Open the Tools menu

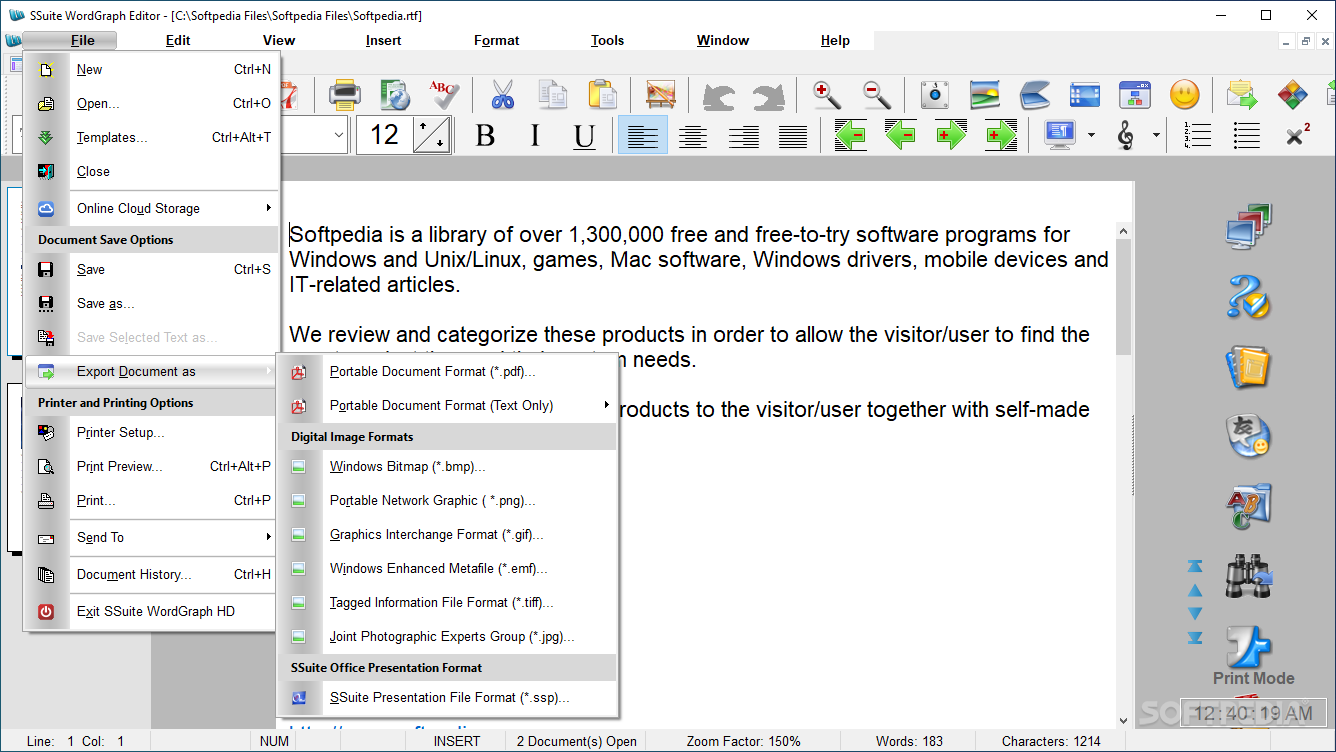click(607, 40)
